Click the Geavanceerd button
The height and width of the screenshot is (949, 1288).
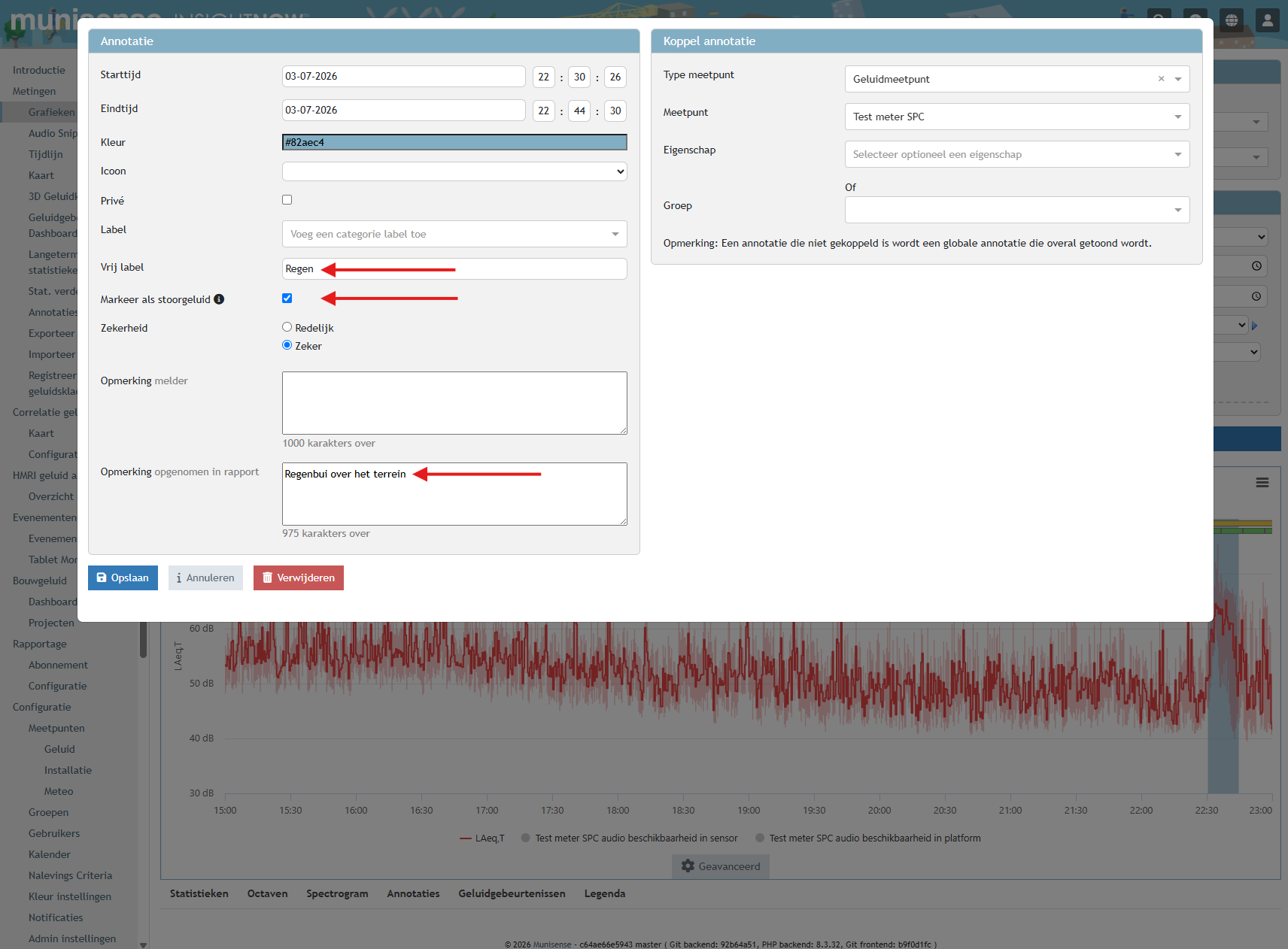click(x=721, y=866)
